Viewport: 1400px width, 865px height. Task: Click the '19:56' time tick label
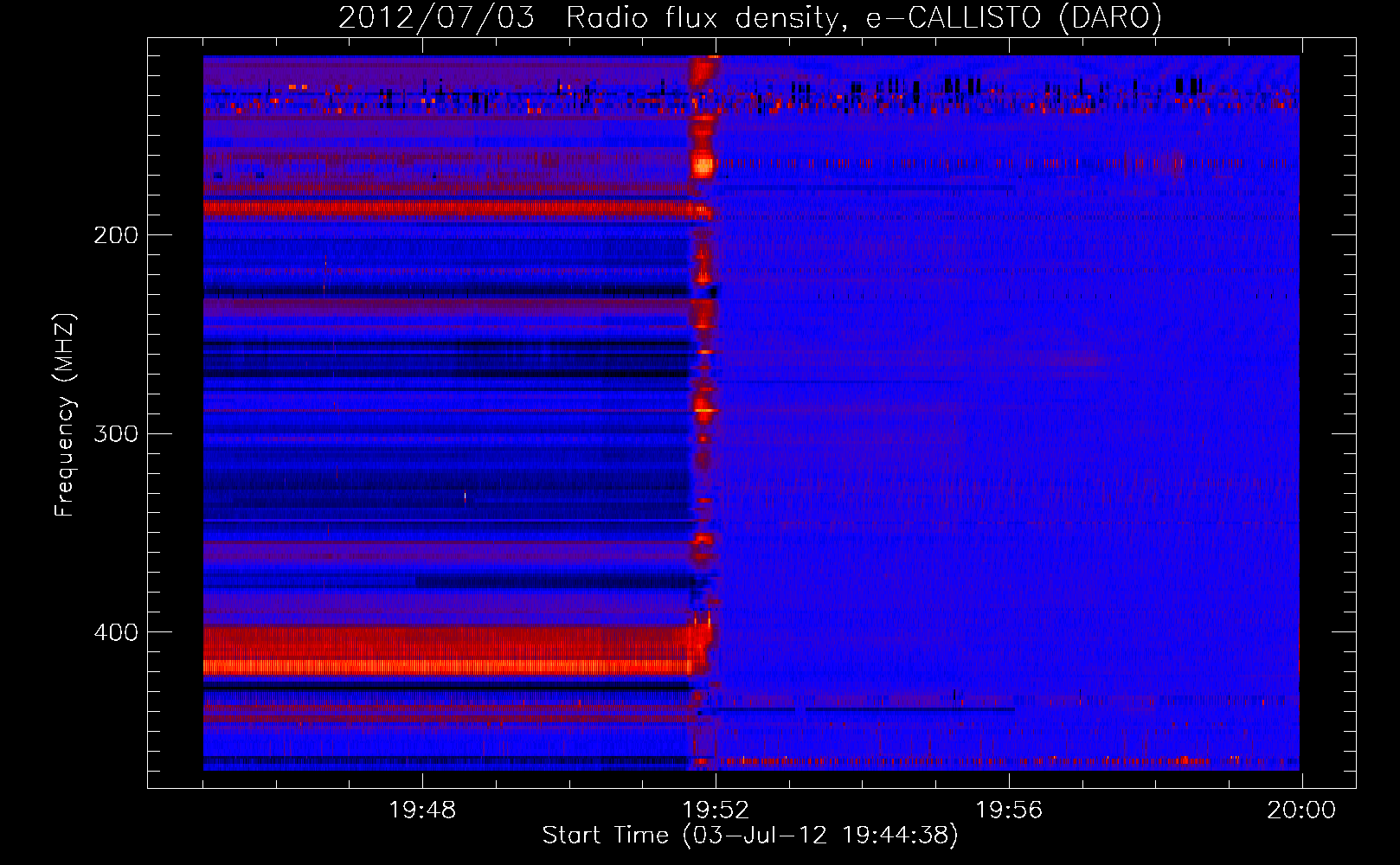1009,811
